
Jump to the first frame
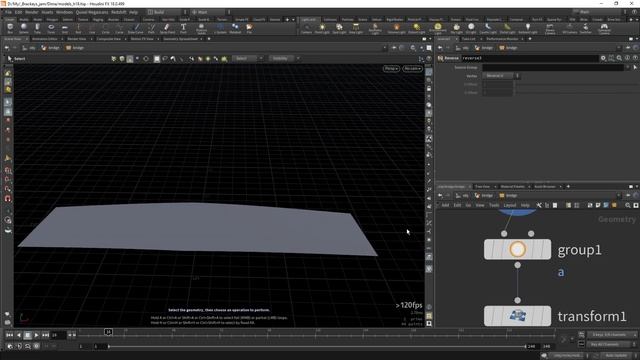[x=9, y=335]
